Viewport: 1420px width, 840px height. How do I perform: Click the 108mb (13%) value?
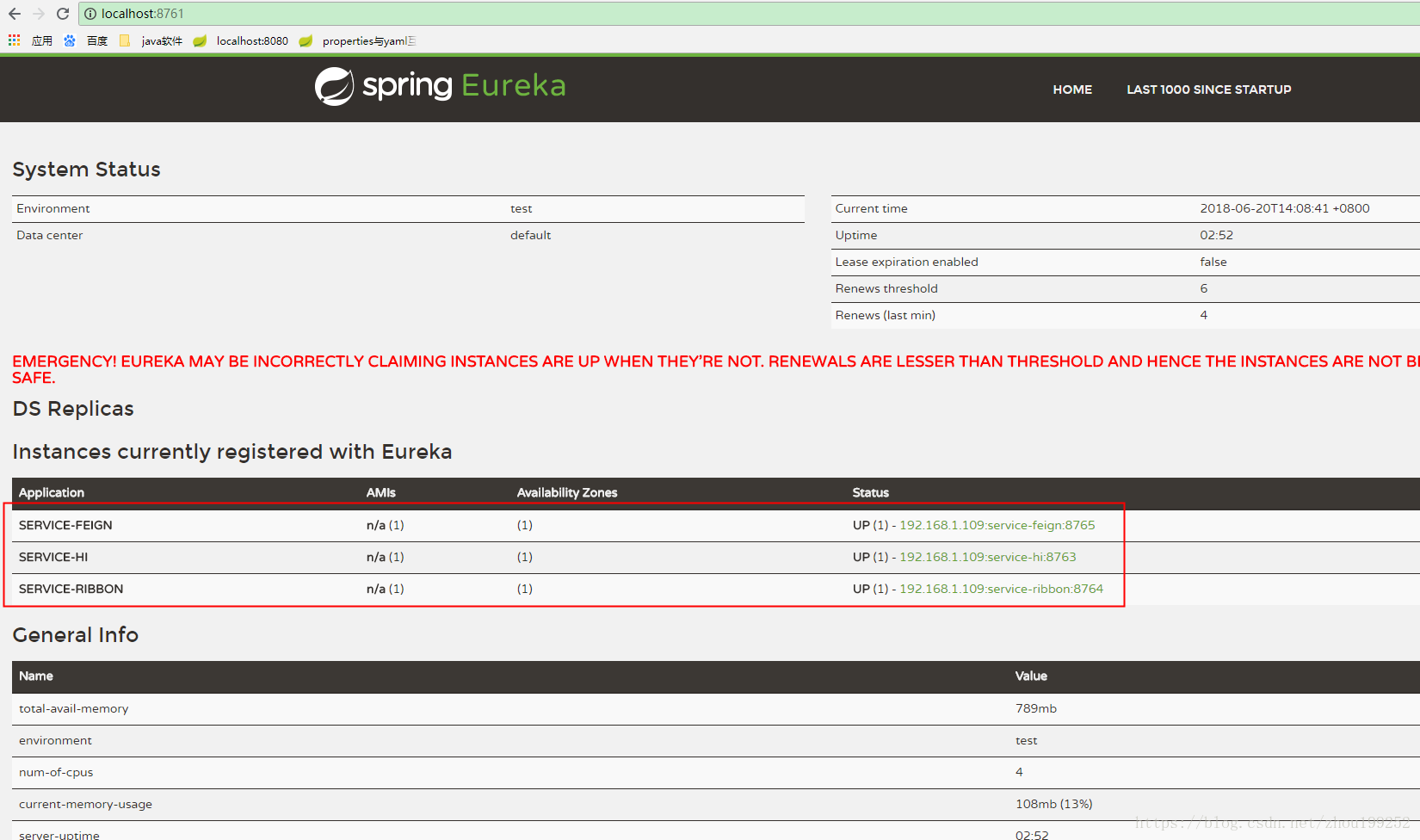(x=1054, y=804)
